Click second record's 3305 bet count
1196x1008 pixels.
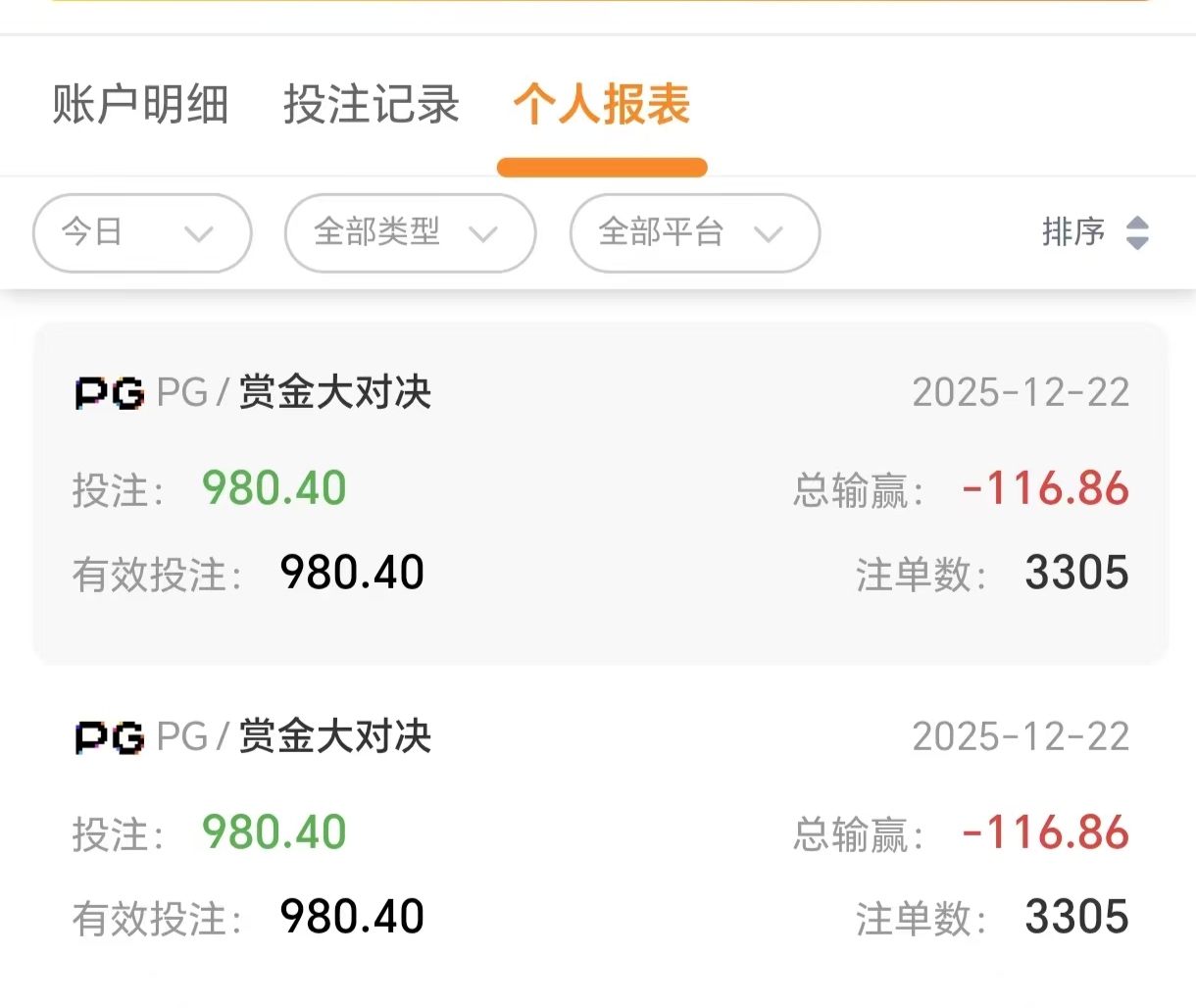click(x=1076, y=917)
